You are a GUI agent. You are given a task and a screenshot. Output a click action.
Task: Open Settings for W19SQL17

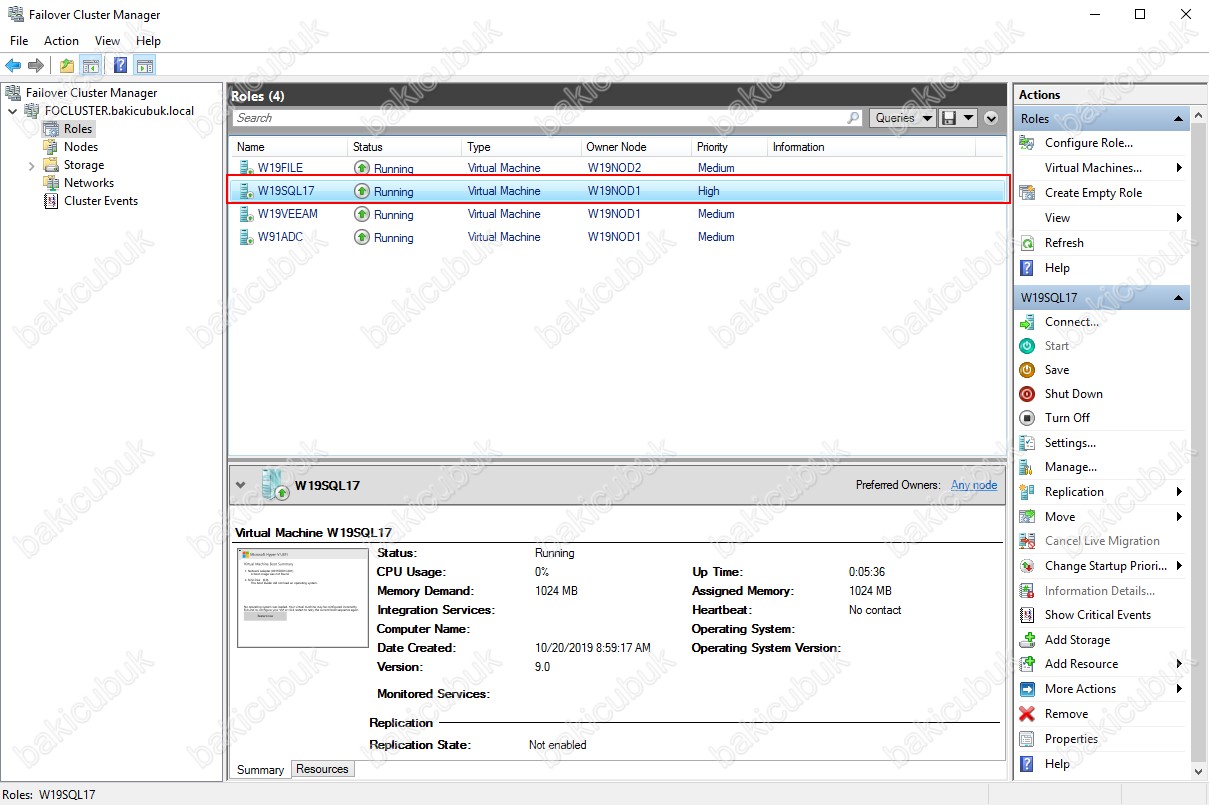pyautogui.click(x=1070, y=443)
